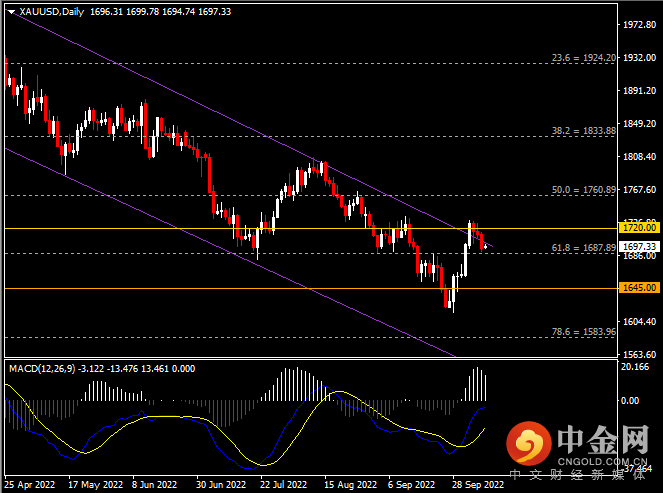Viewport: 663px width, 493px height.
Task: Click the 1767.60 price axis value
Action: coord(640,189)
